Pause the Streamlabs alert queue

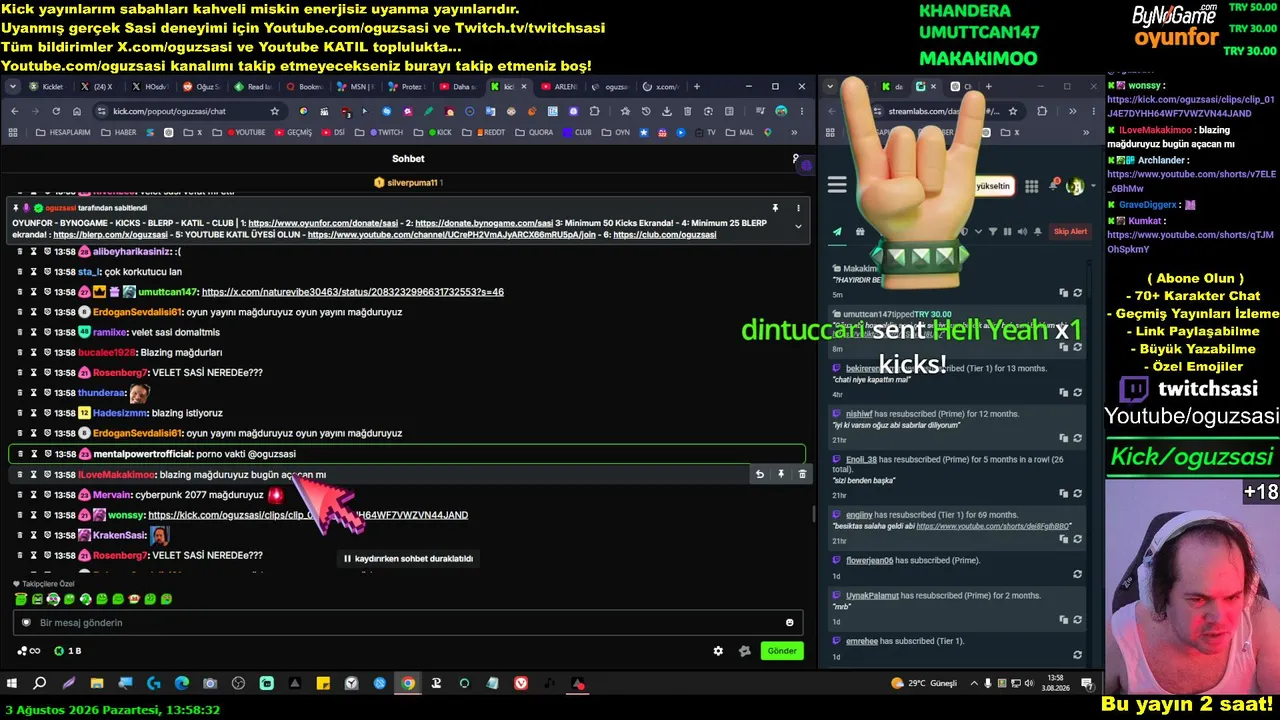(x=1007, y=232)
